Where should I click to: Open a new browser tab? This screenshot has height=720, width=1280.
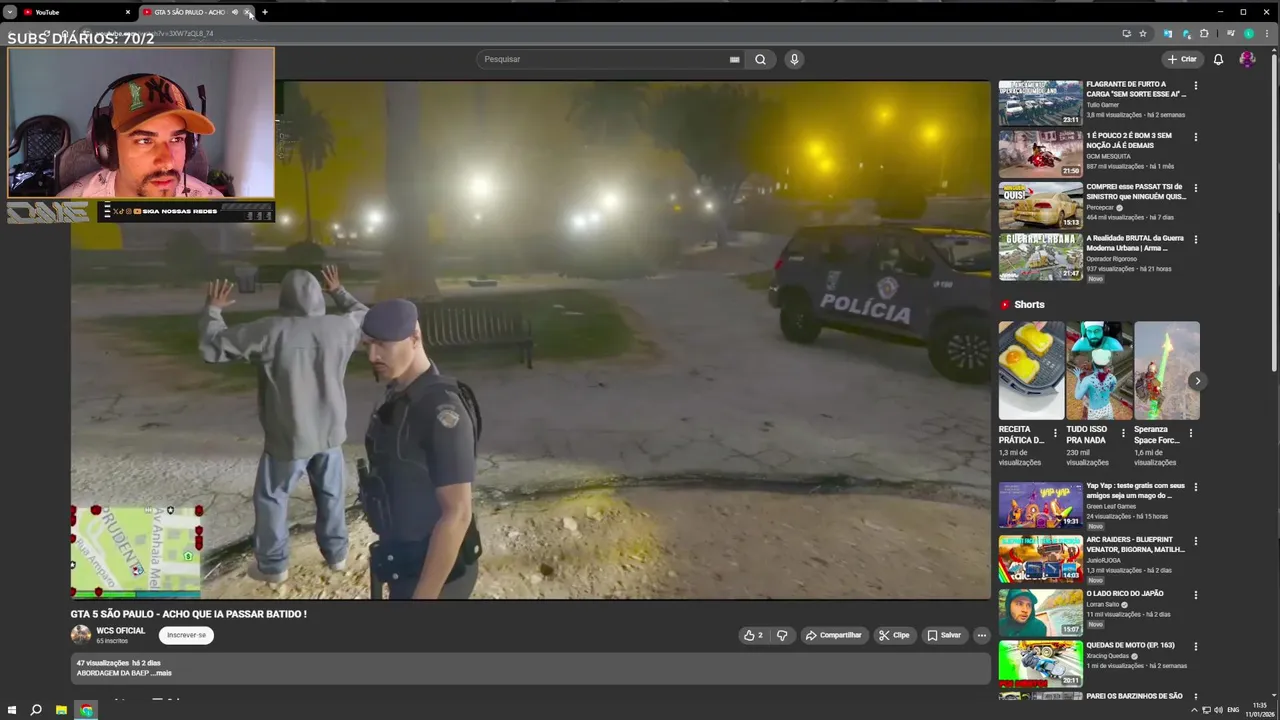265,12
